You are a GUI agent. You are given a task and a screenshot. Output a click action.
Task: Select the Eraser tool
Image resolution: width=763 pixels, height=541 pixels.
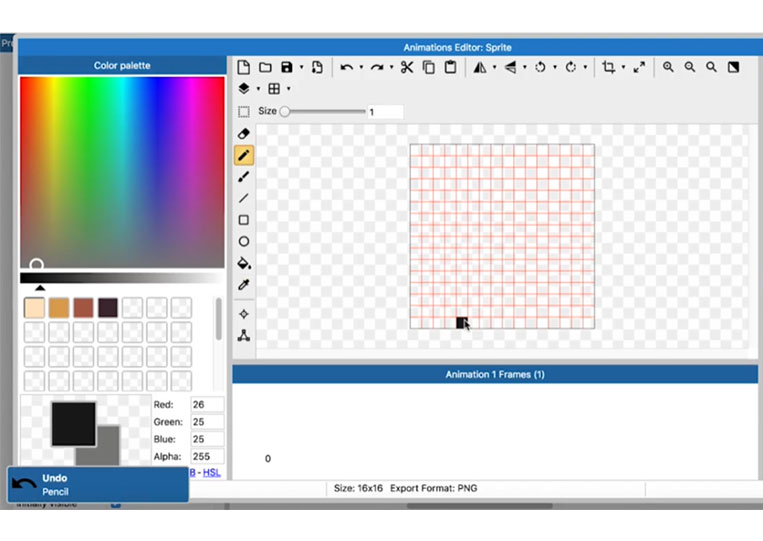pos(244,134)
